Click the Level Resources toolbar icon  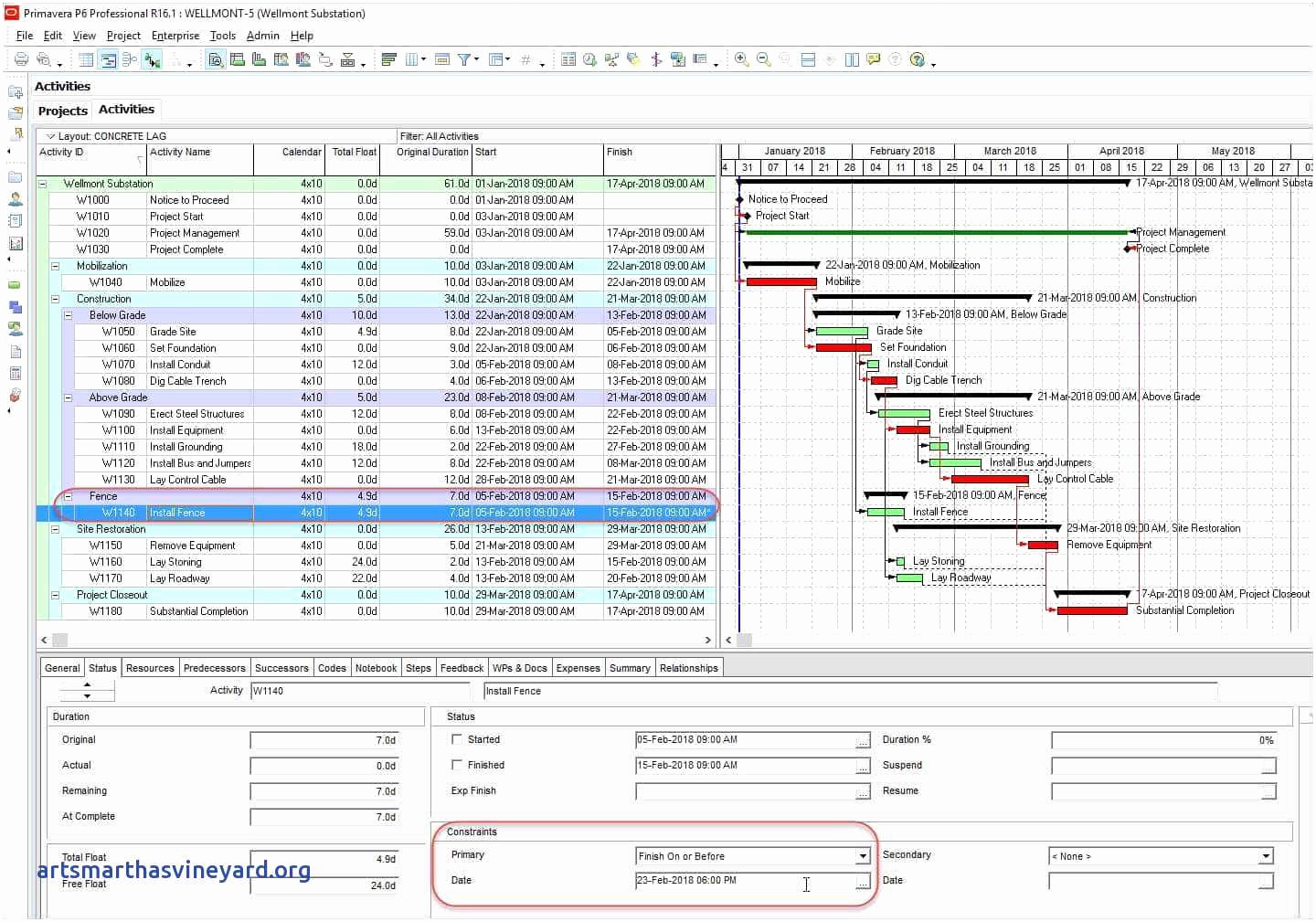[611, 60]
